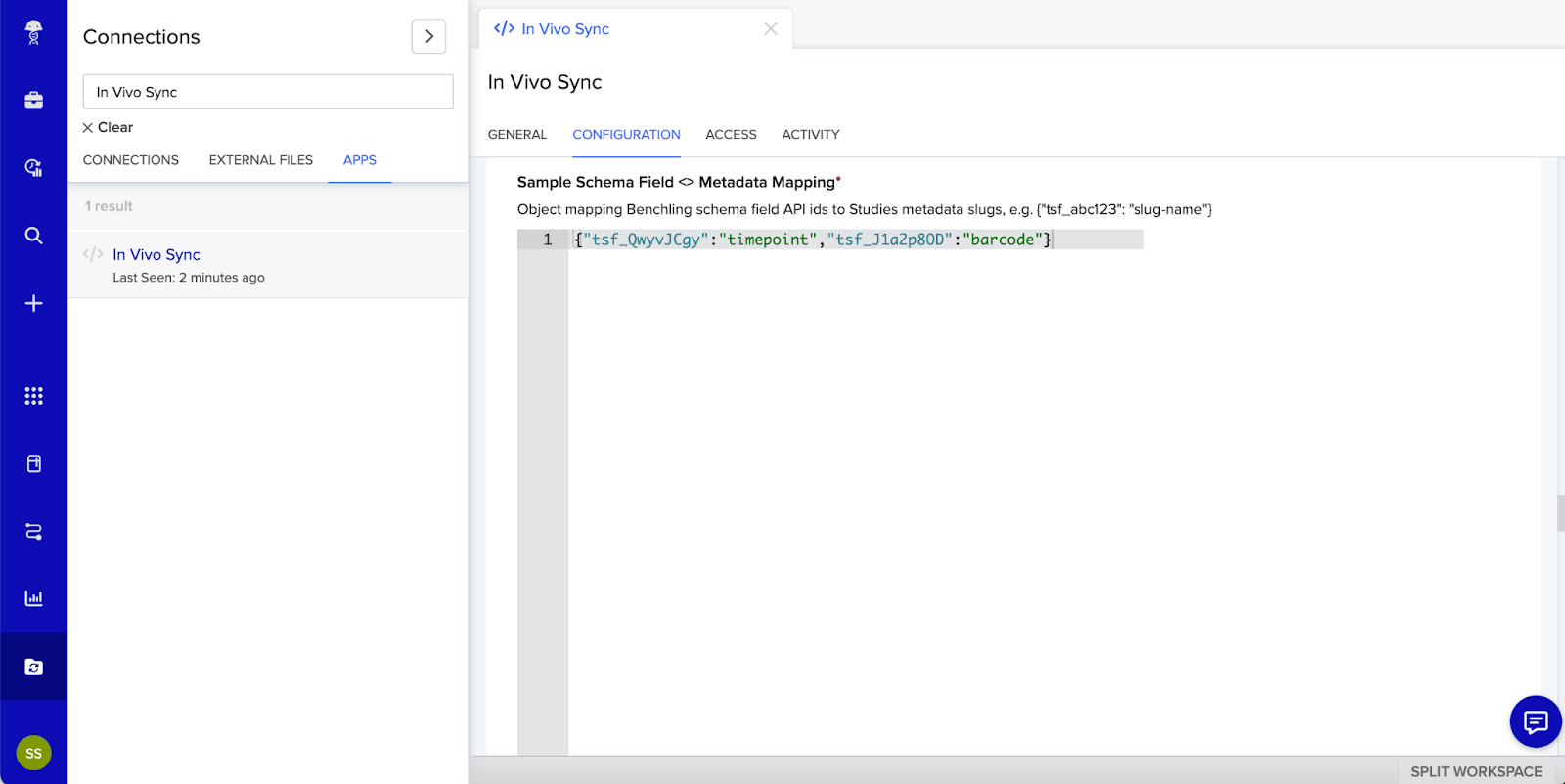
Task: Select the Configuration tab
Action: pyautogui.click(x=627, y=135)
